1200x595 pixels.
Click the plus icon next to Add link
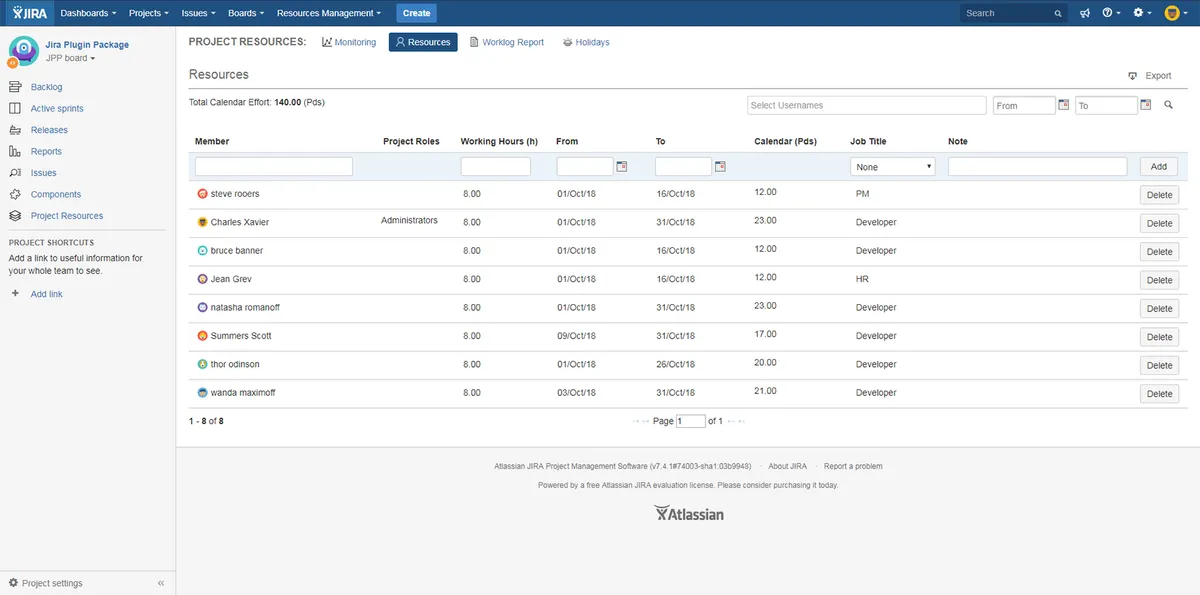(x=14, y=294)
